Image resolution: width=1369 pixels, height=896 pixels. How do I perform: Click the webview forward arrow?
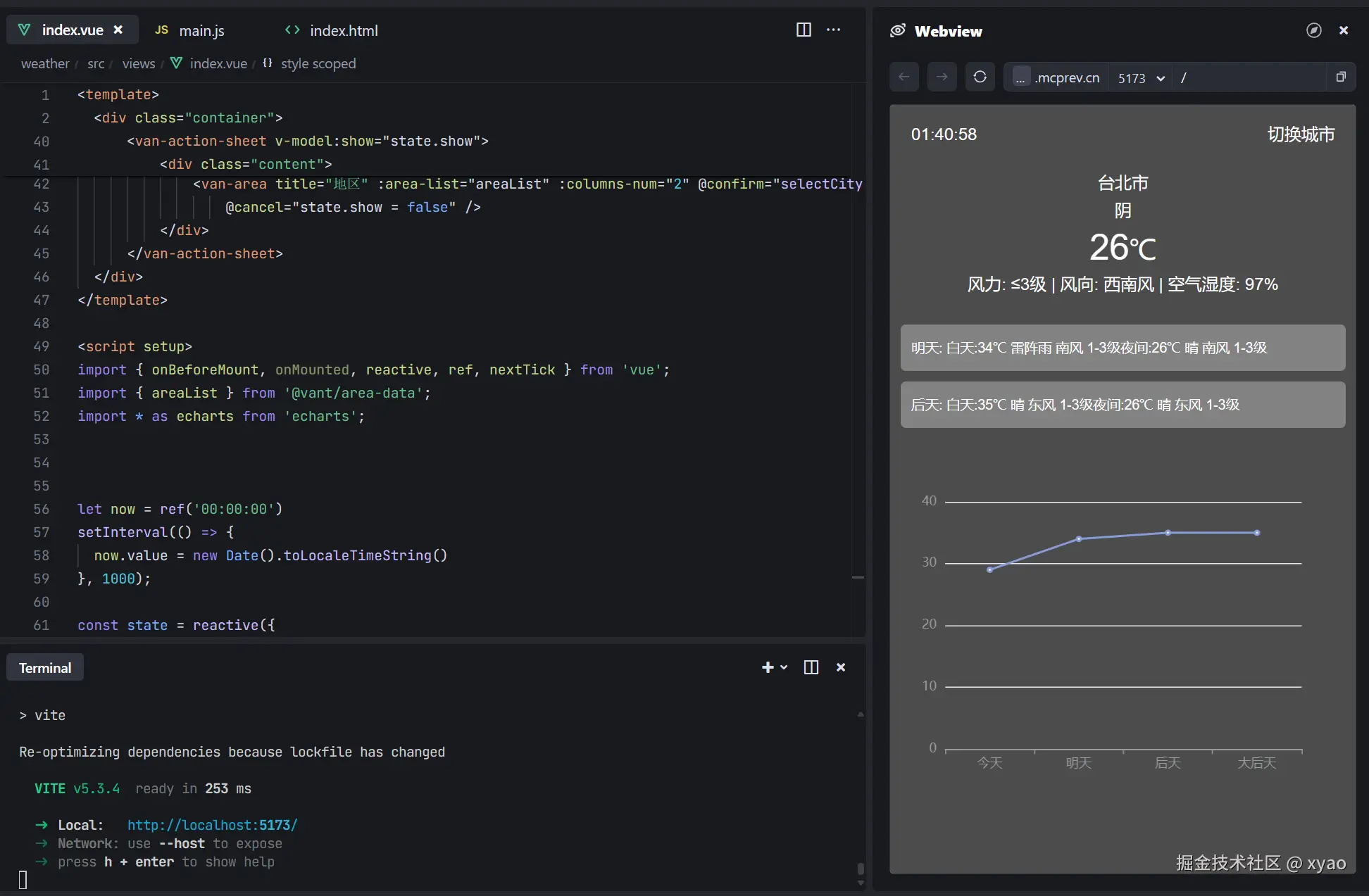942,77
